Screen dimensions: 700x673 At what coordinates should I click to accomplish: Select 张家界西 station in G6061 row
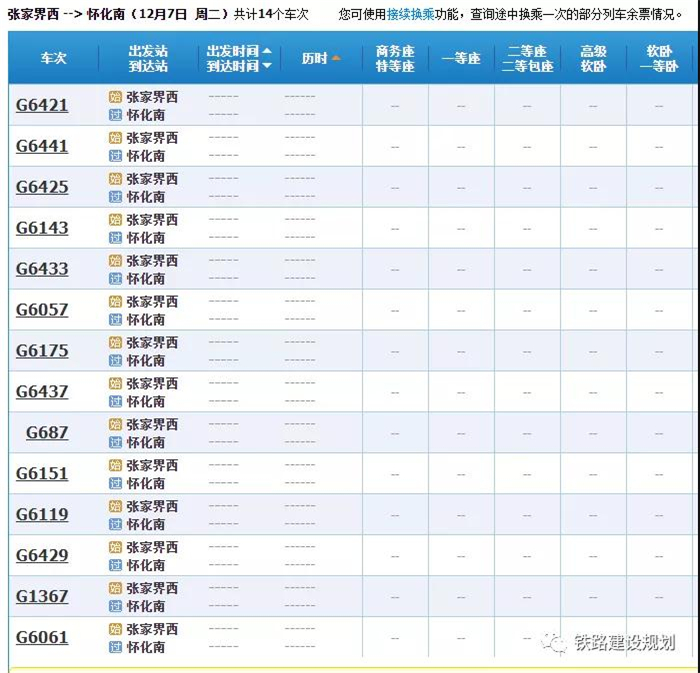tap(152, 629)
